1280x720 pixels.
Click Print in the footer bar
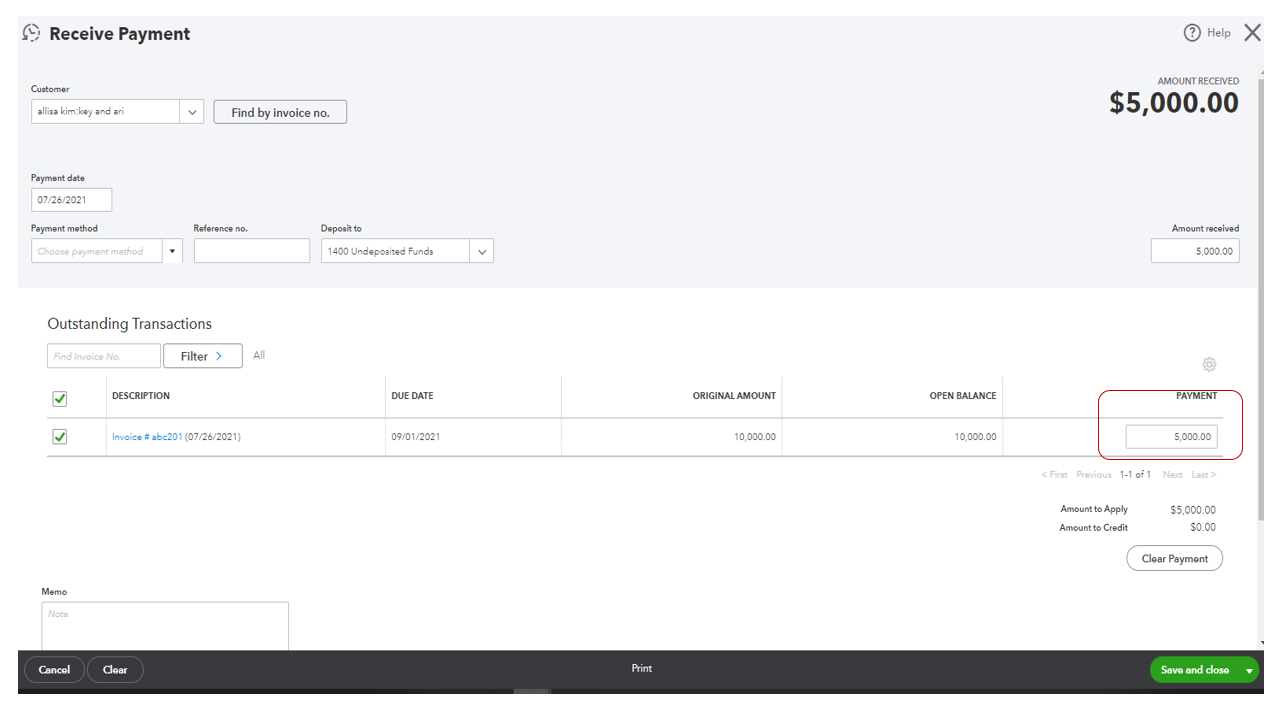[x=642, y=668]
